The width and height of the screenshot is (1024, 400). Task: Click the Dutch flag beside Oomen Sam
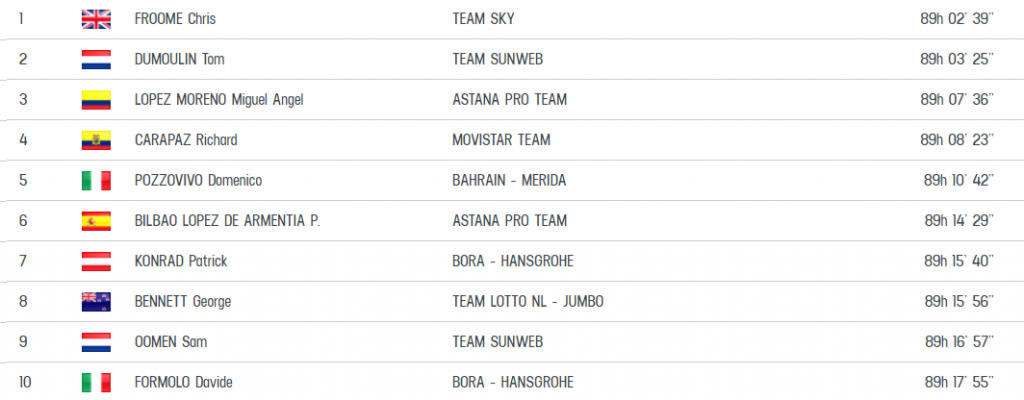pos(96,341)
